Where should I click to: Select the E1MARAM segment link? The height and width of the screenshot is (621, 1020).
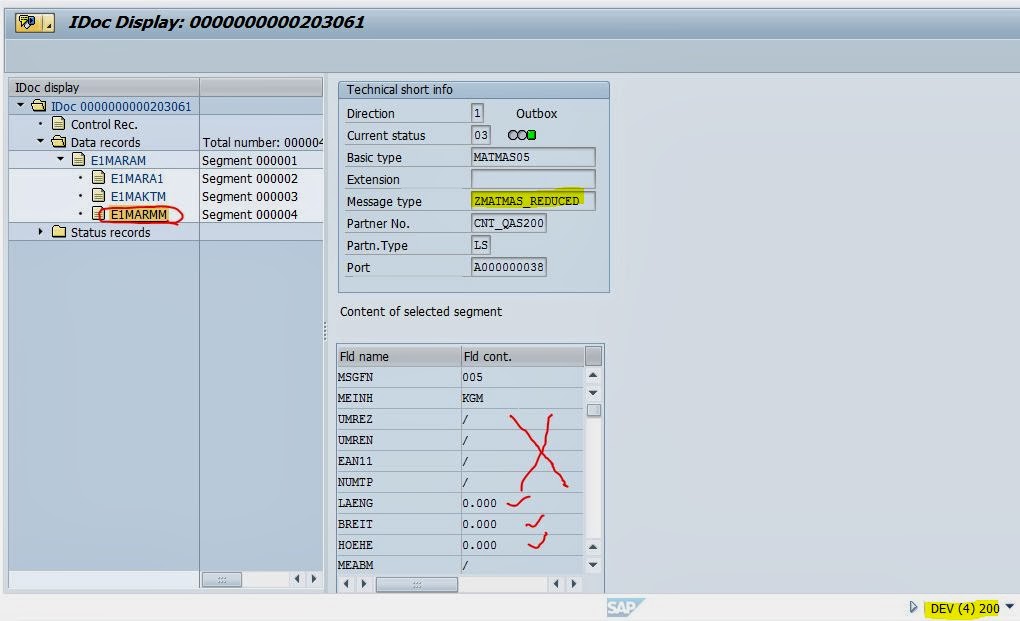coord(118,161)
